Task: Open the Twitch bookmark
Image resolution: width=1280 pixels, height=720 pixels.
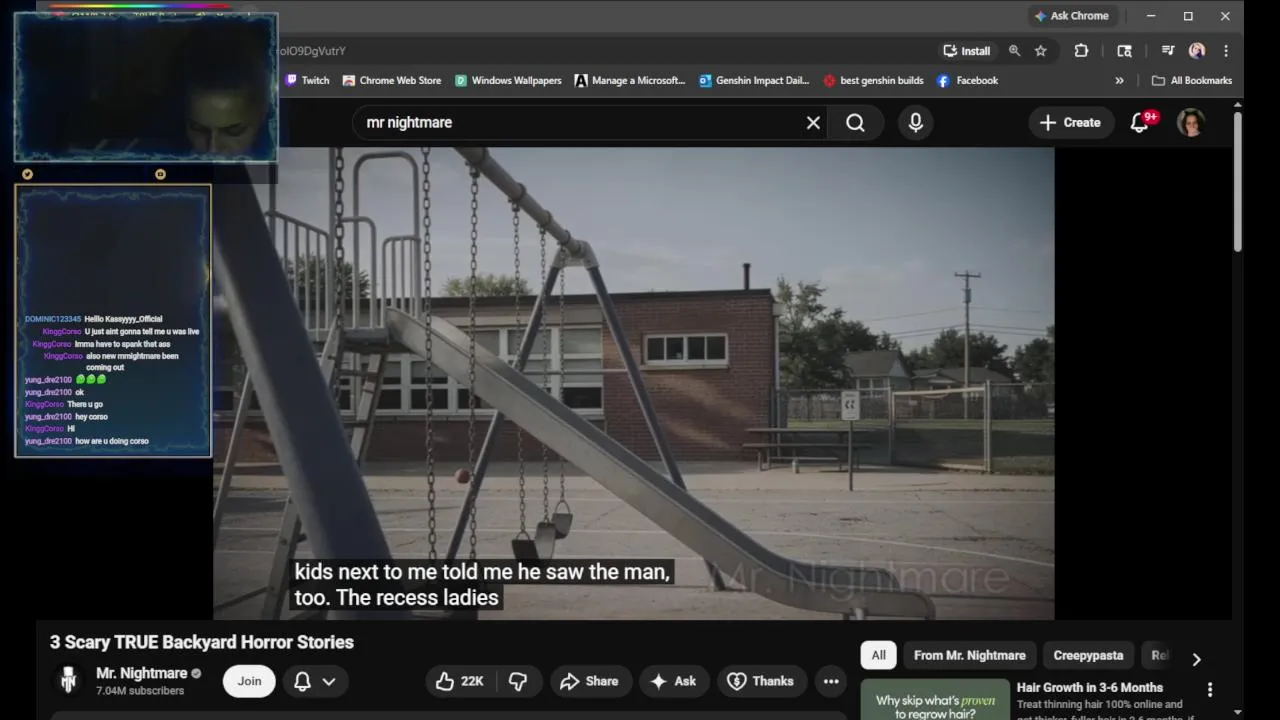Action: pyautogui.click(x=307, y=81)
